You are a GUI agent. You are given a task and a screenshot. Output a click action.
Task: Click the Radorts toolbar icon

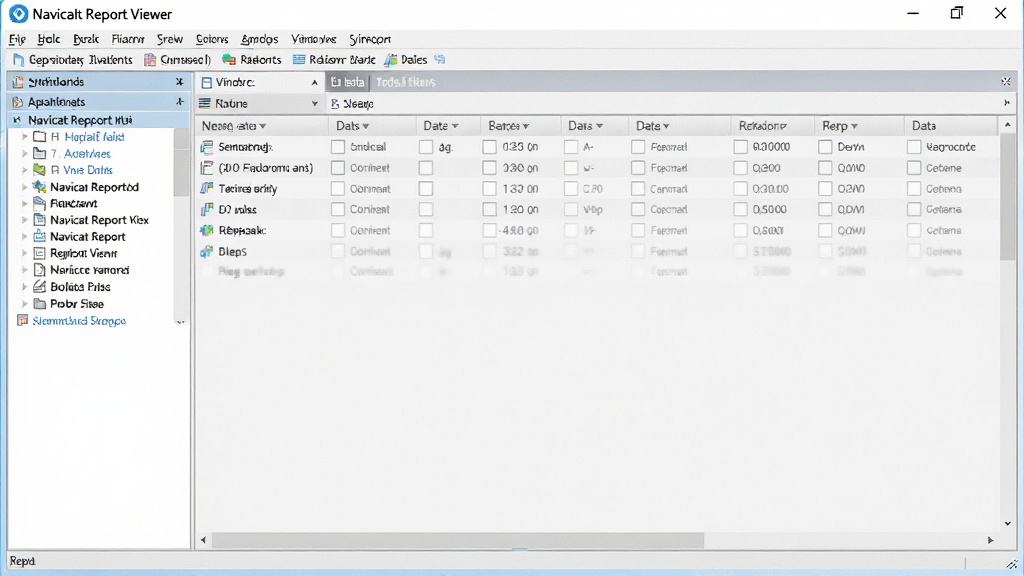click(x=229, y=59)
